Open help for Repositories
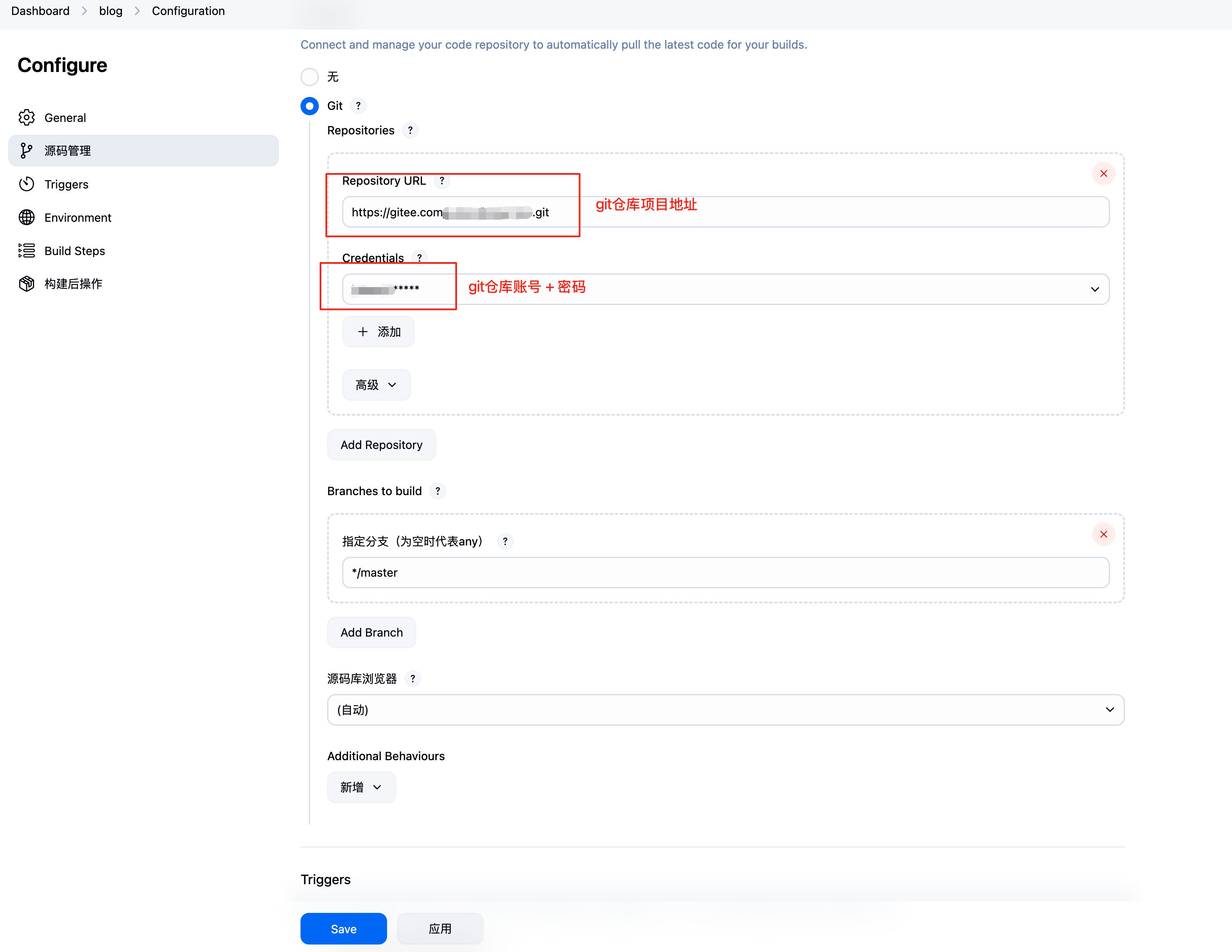Image resolution: width=1232 pixels, height=952 pixels. [410, 130]
